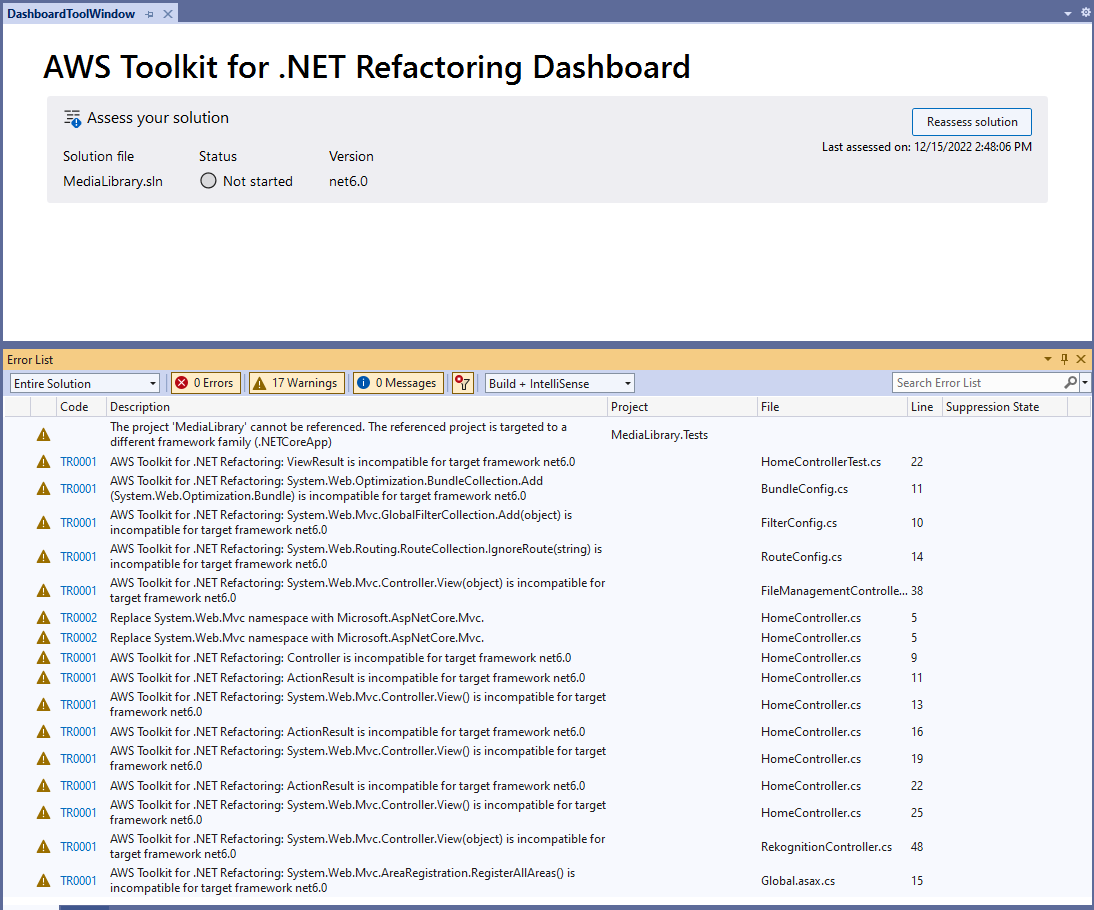Open TR0001 link for RekognitionController.cs row
Screen dimensions: 1094x910
coord(78,846)
